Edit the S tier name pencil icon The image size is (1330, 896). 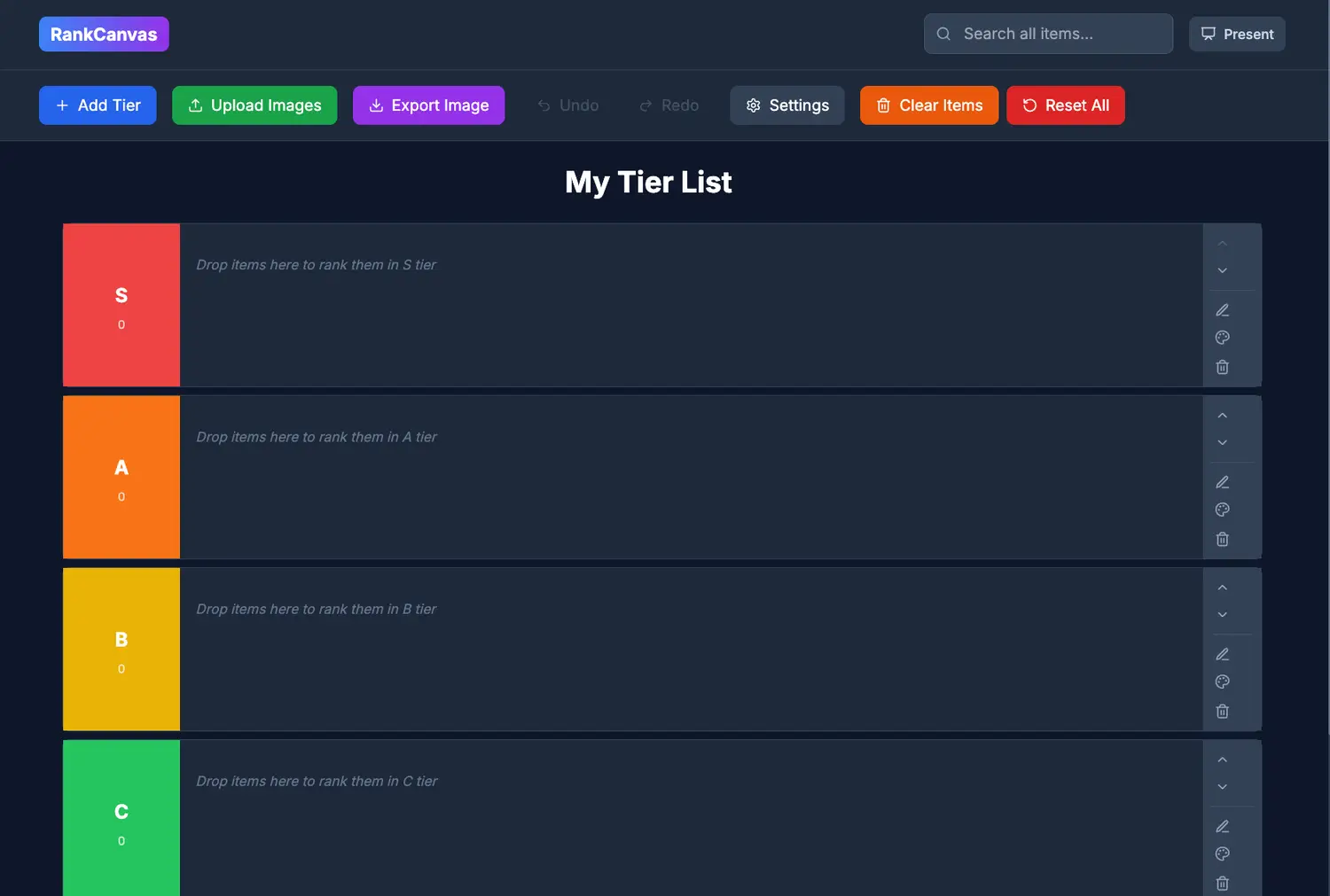[x=1222, y=310]
